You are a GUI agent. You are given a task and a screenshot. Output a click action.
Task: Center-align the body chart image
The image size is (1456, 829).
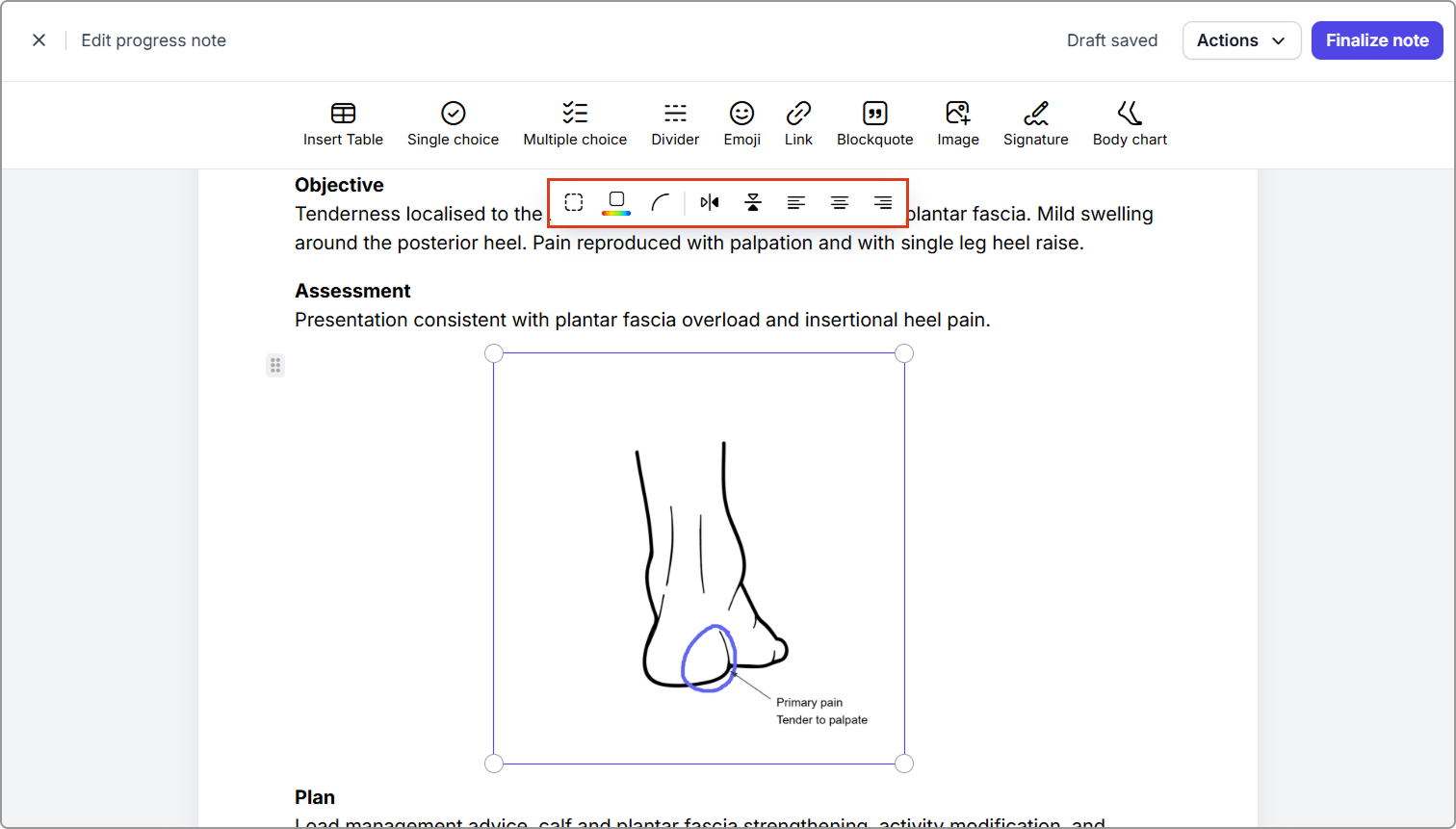[x=840, y=202]
